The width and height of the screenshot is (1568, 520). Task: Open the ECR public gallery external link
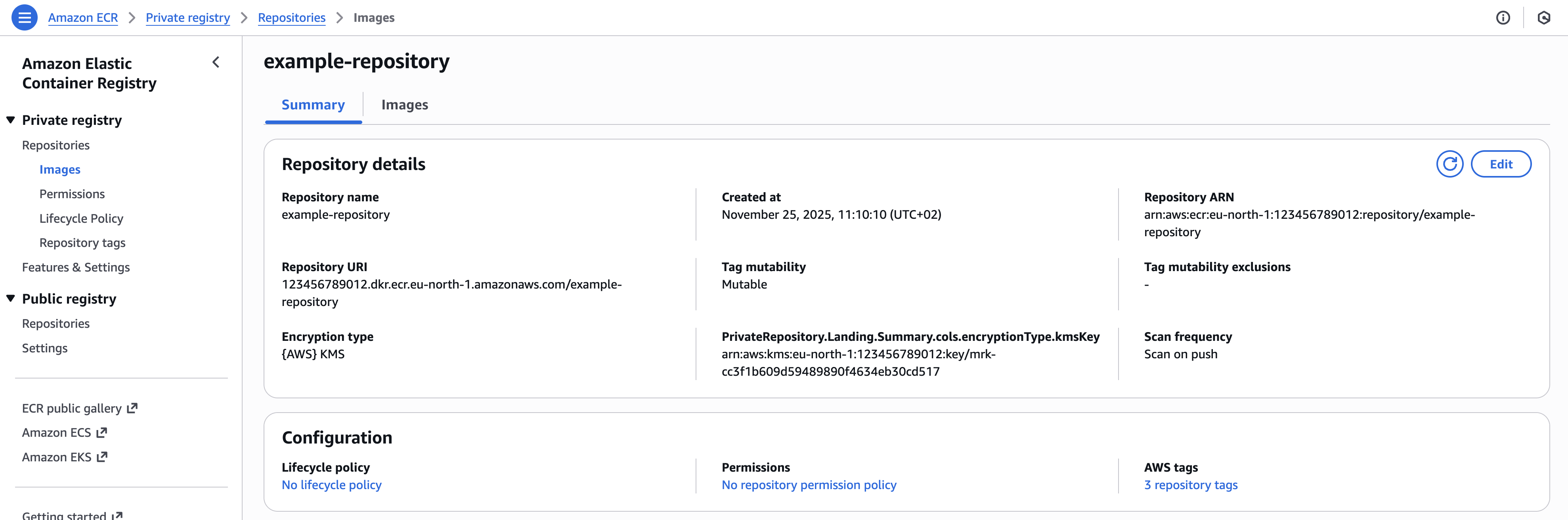coord(80,409)
